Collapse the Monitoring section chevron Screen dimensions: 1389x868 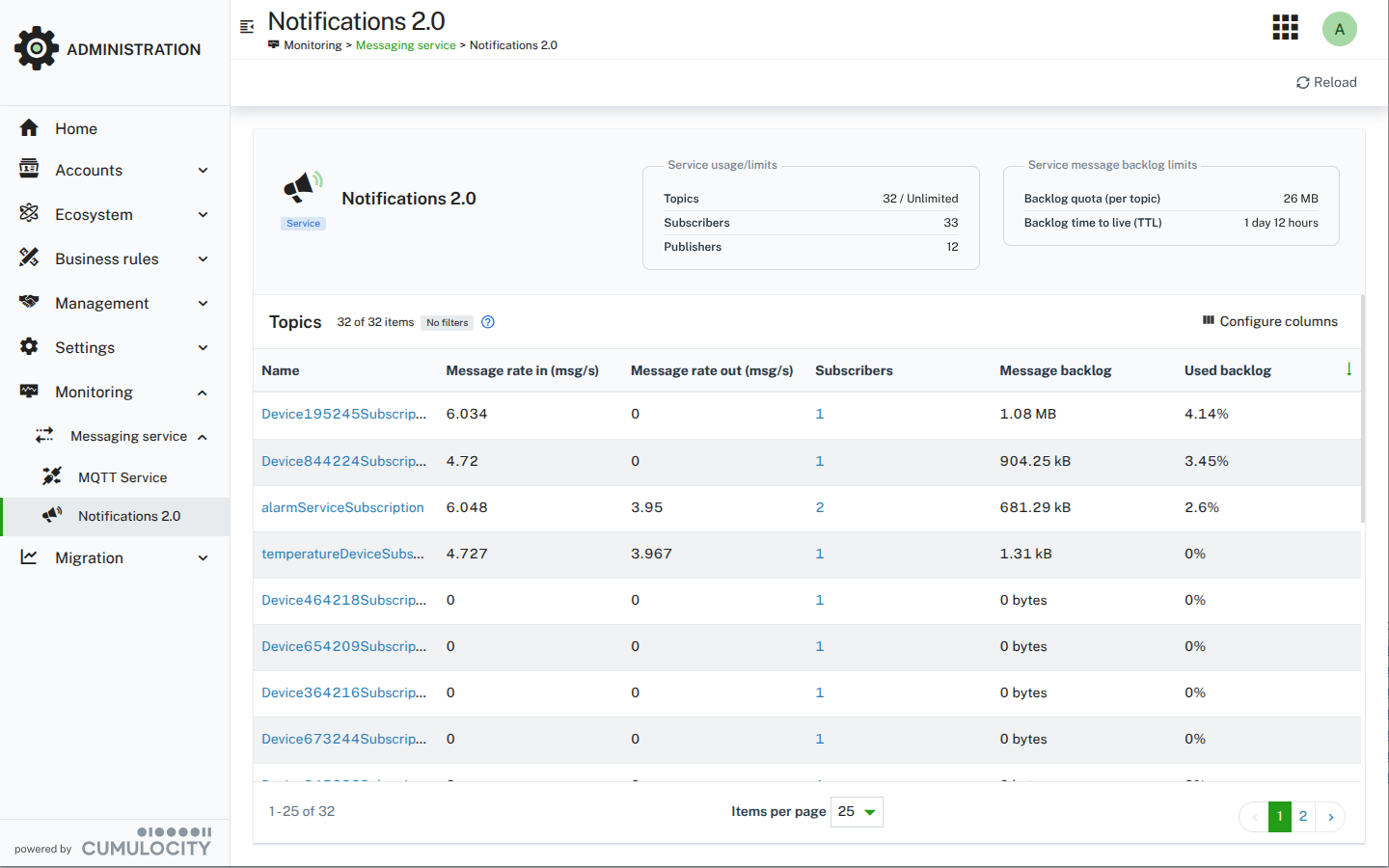point(202,392)
